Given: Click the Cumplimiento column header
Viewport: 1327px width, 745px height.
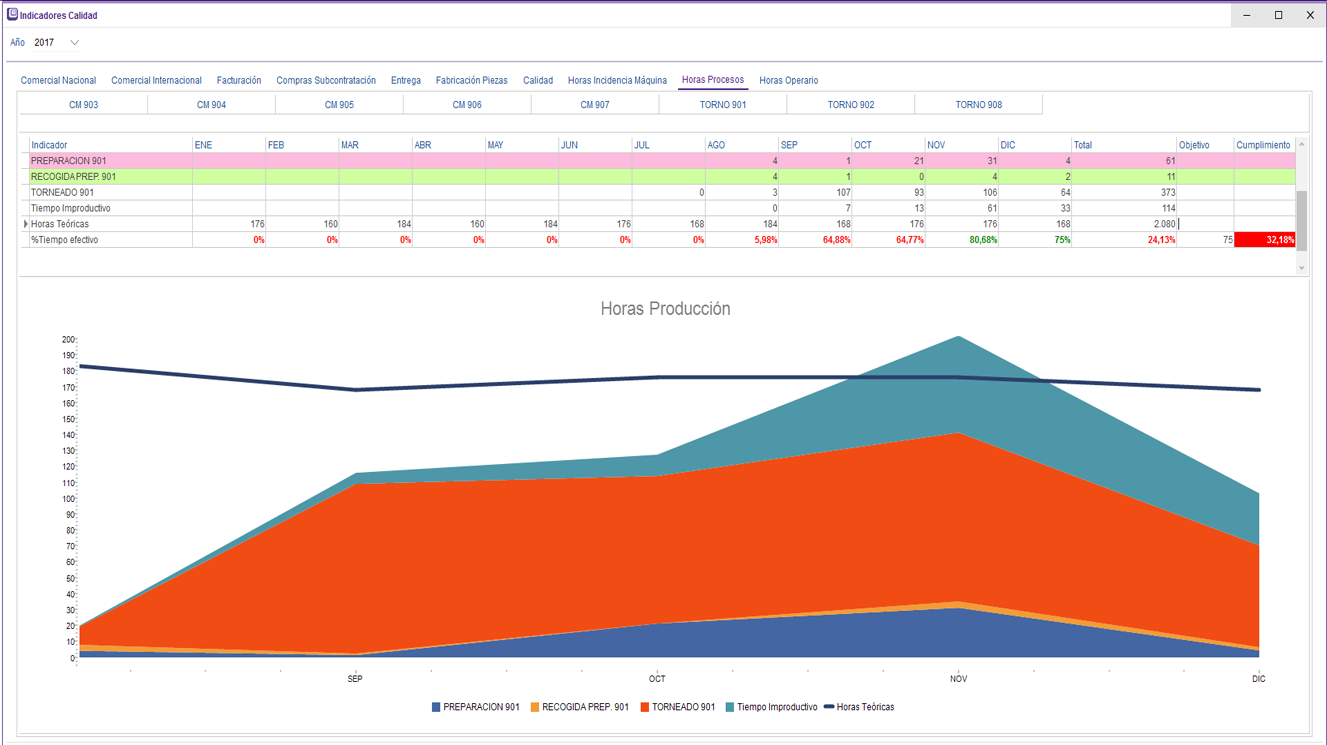Looking at the screenshot, I should [1263, 145].
